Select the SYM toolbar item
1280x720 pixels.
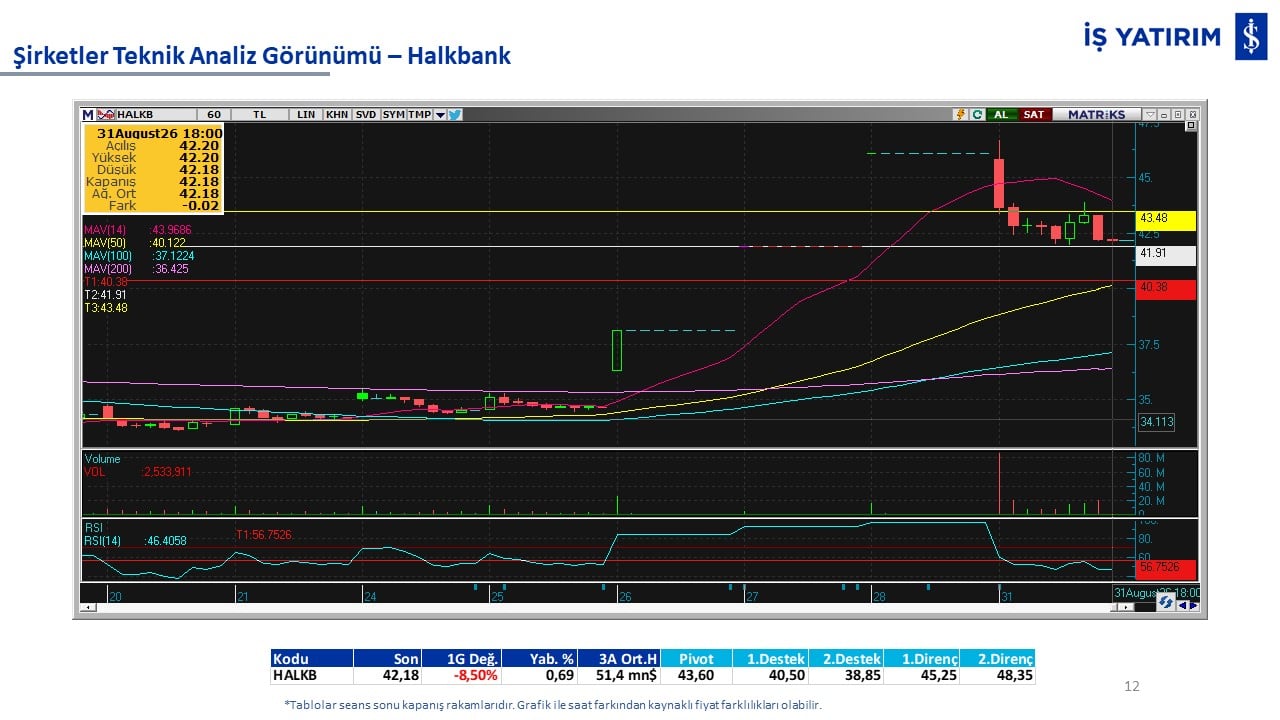point(393,114)
